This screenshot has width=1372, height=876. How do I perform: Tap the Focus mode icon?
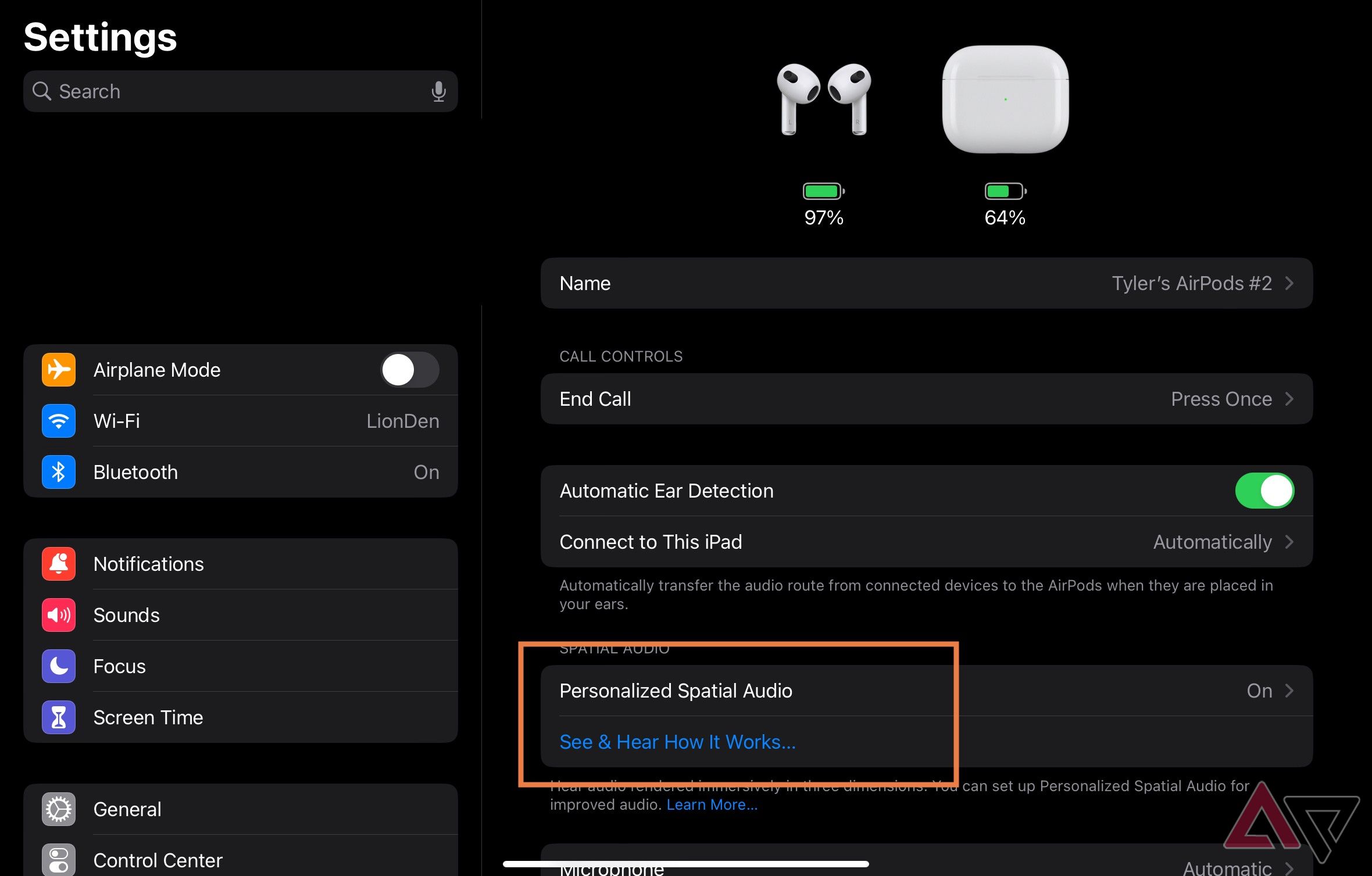(x=58, y=665)
